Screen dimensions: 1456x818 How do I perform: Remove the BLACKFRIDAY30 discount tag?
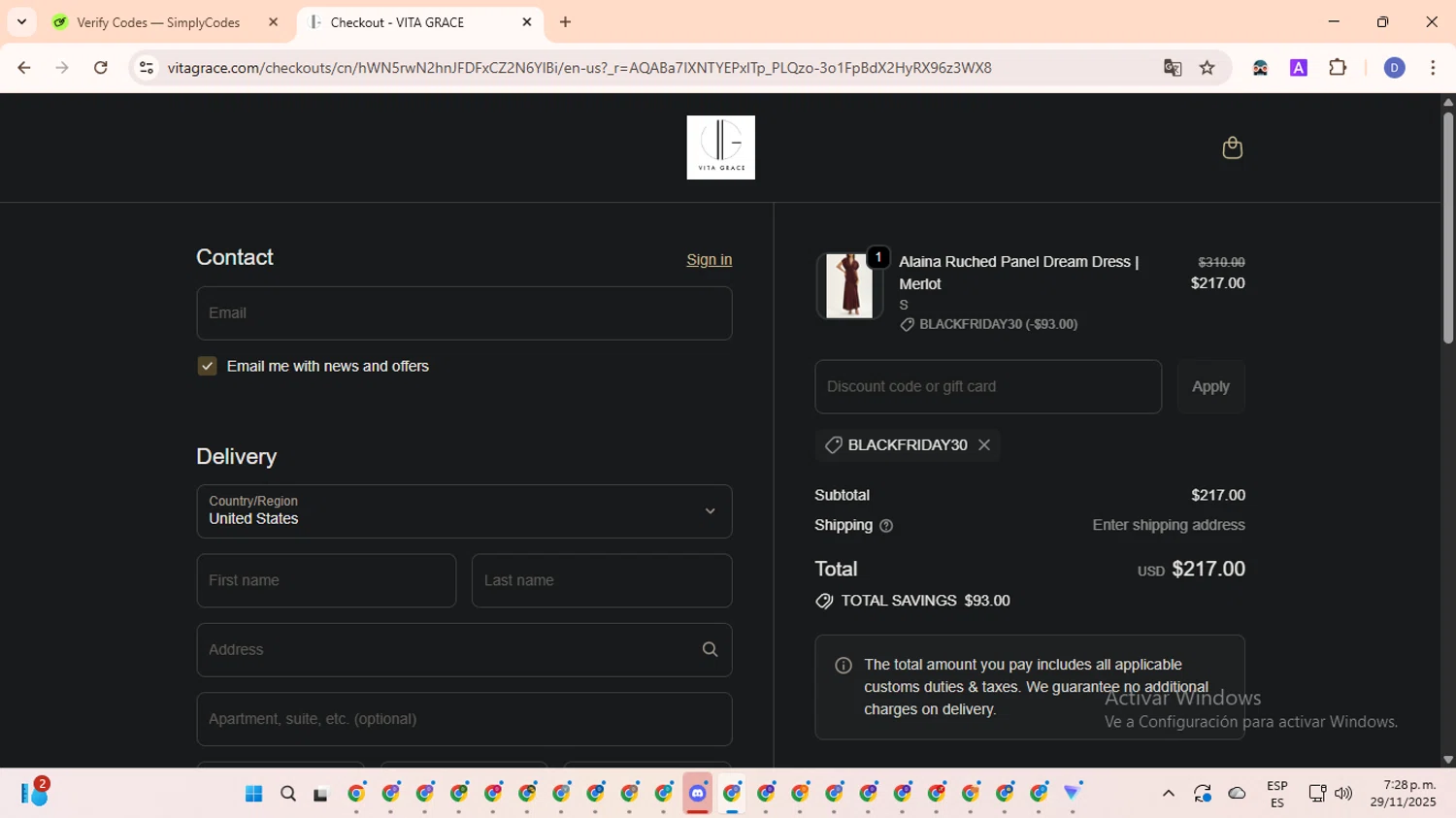[984, 444]
